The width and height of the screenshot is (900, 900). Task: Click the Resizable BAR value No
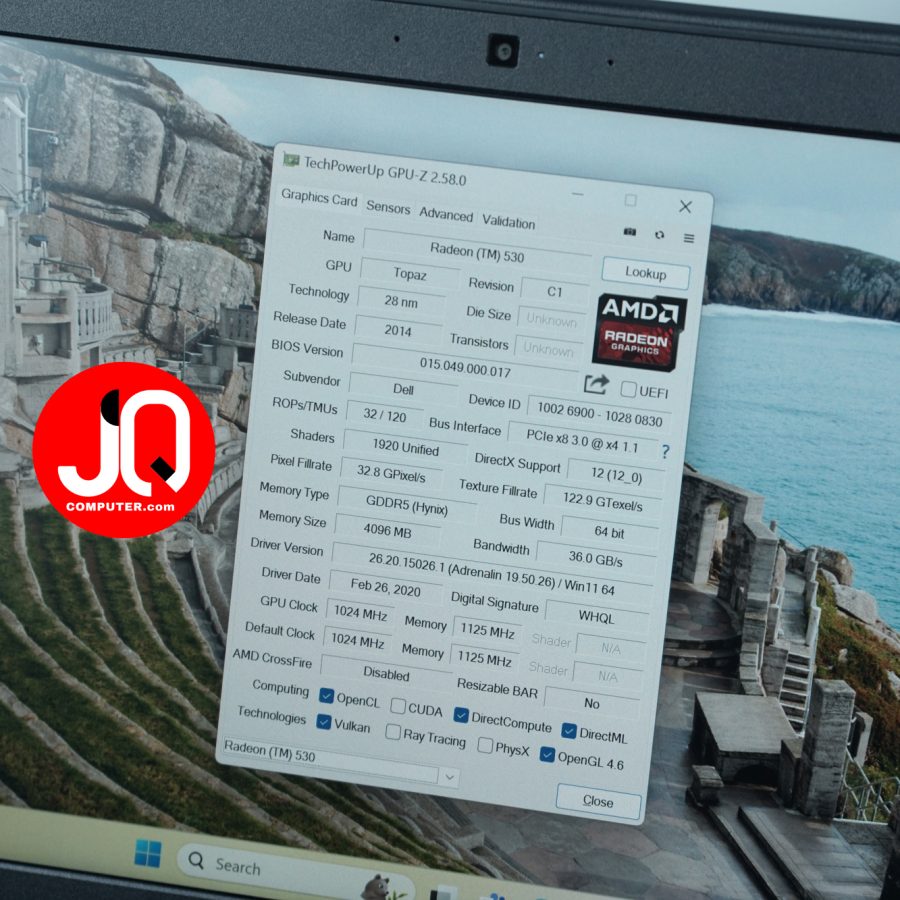(592, 703)
